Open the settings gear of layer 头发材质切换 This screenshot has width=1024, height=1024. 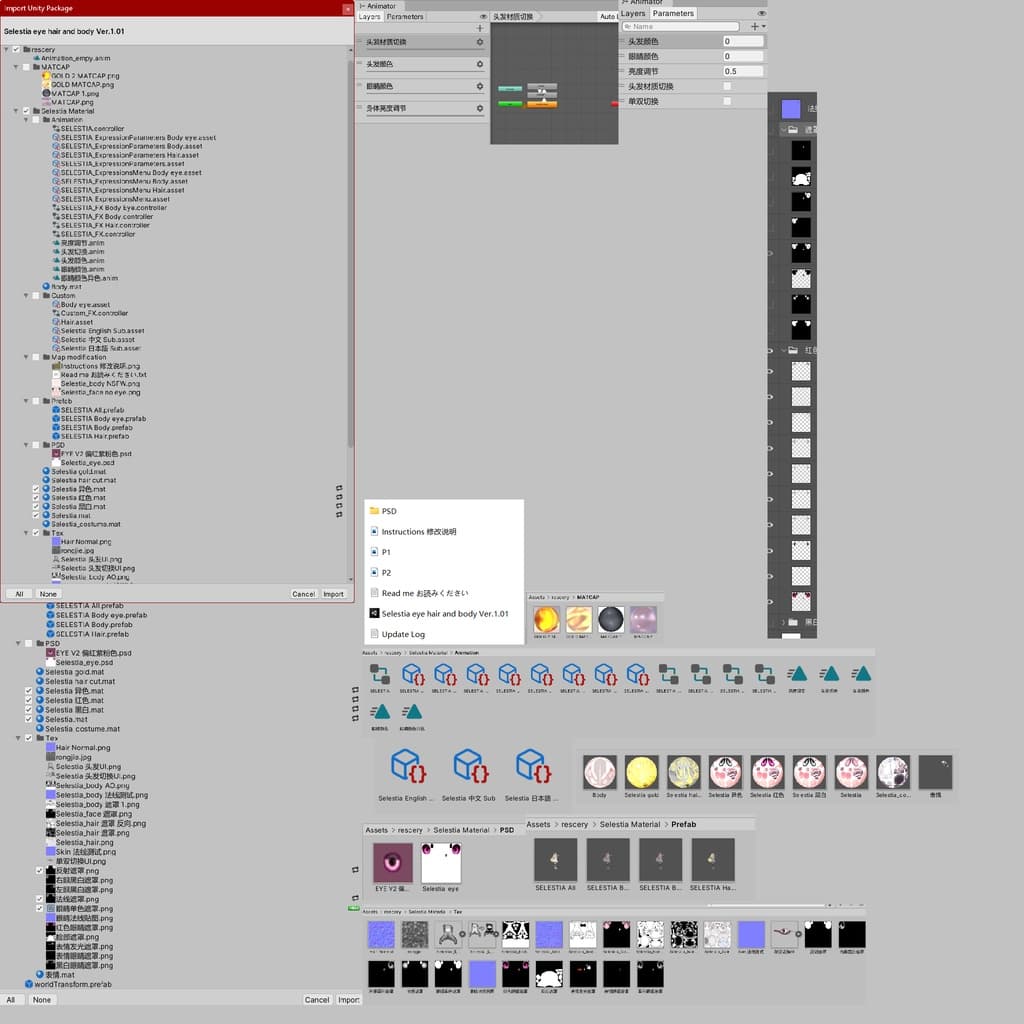[x=479, y=42]
